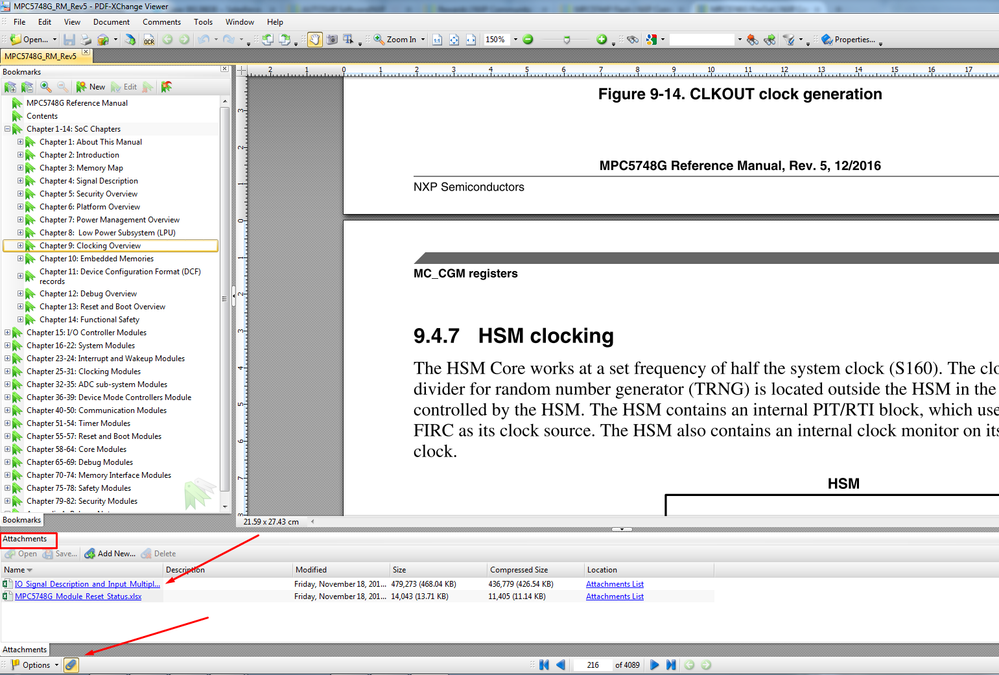The height and width of the screenshot is (675, 999).
Task: Click the green minus zoom out button
Action: pos(528,40)
